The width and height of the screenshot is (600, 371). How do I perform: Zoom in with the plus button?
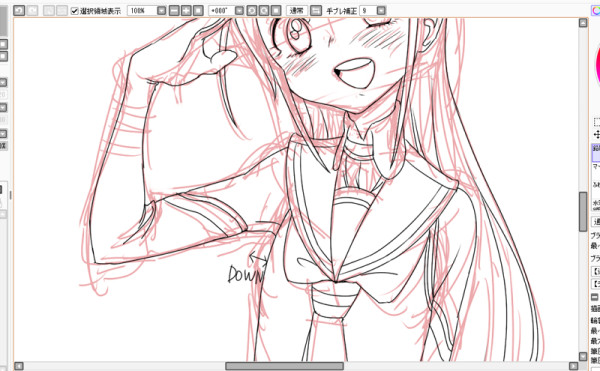[186, 11]
